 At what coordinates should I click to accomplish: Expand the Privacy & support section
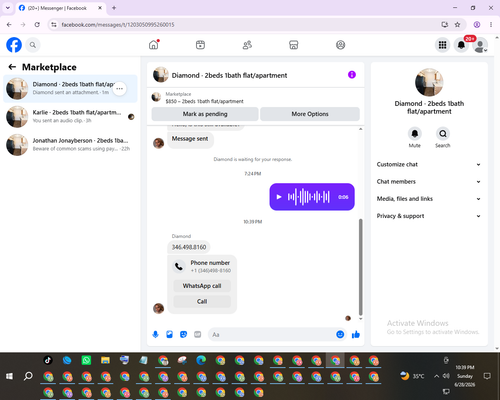429,216
